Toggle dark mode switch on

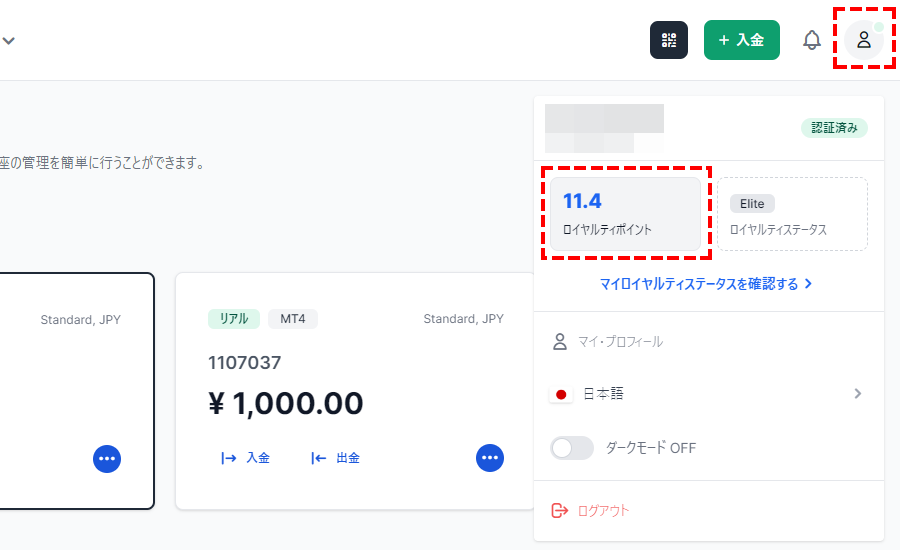(572, 448)
